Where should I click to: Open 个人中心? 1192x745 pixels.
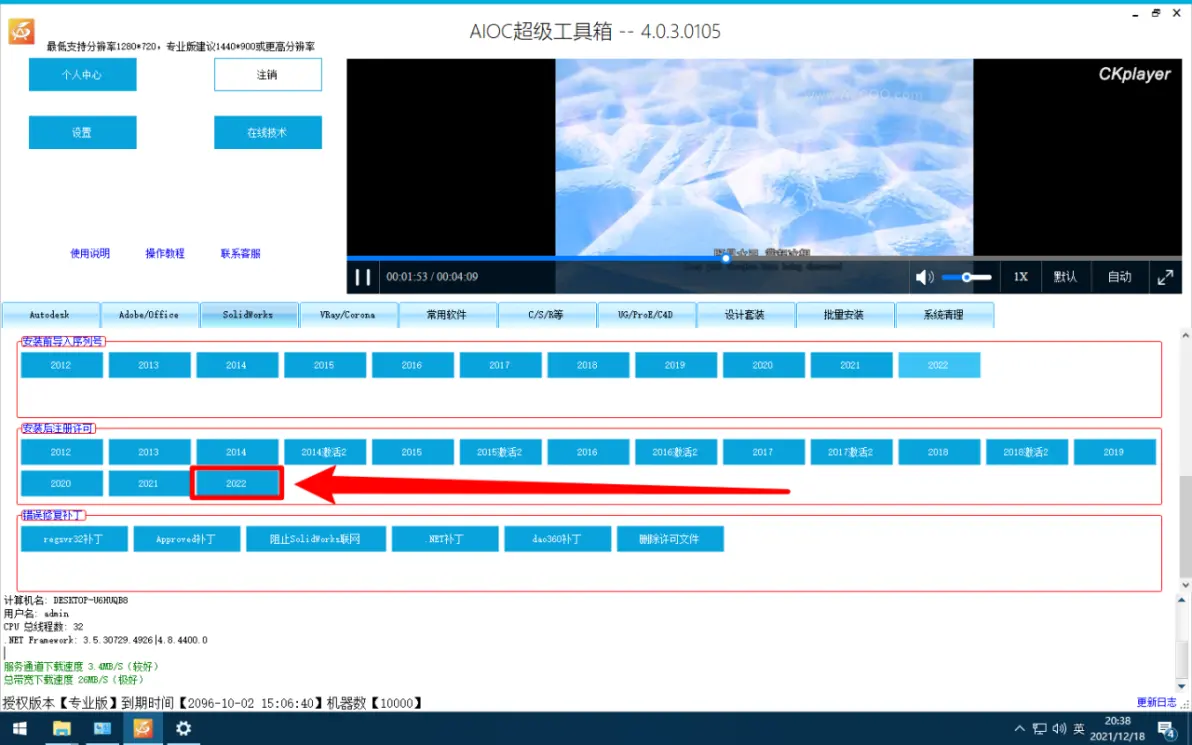(82, 74)
